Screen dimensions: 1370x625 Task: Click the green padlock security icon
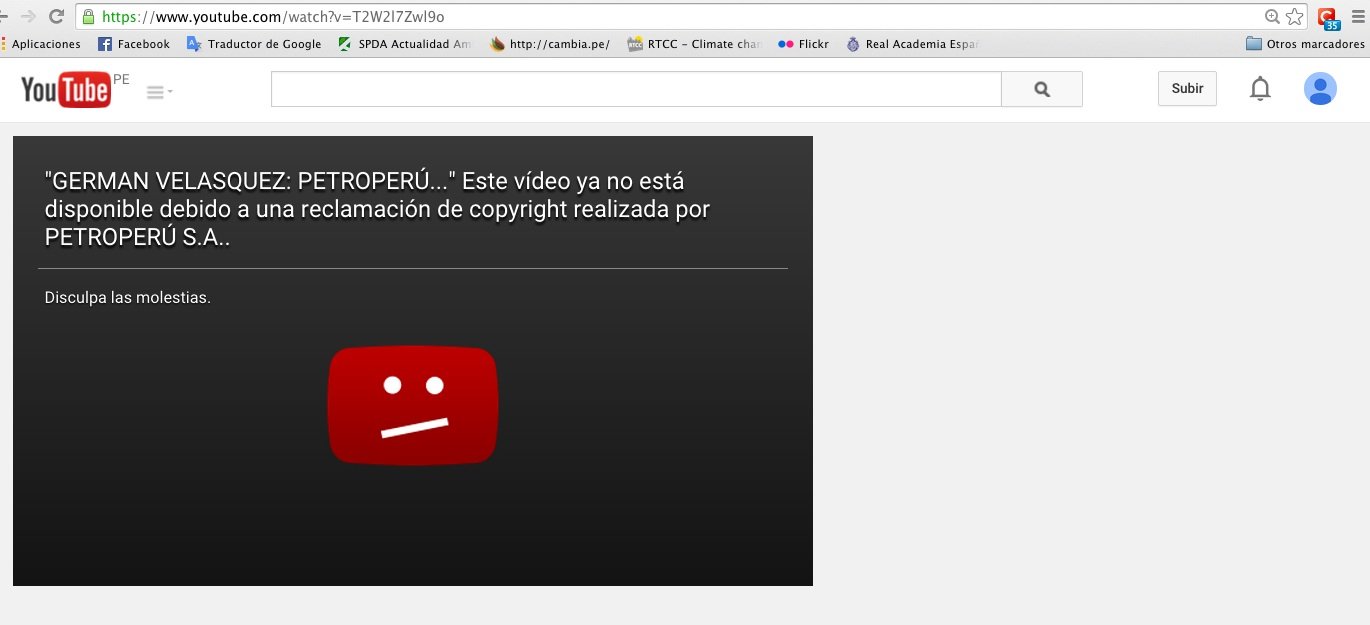88,16
